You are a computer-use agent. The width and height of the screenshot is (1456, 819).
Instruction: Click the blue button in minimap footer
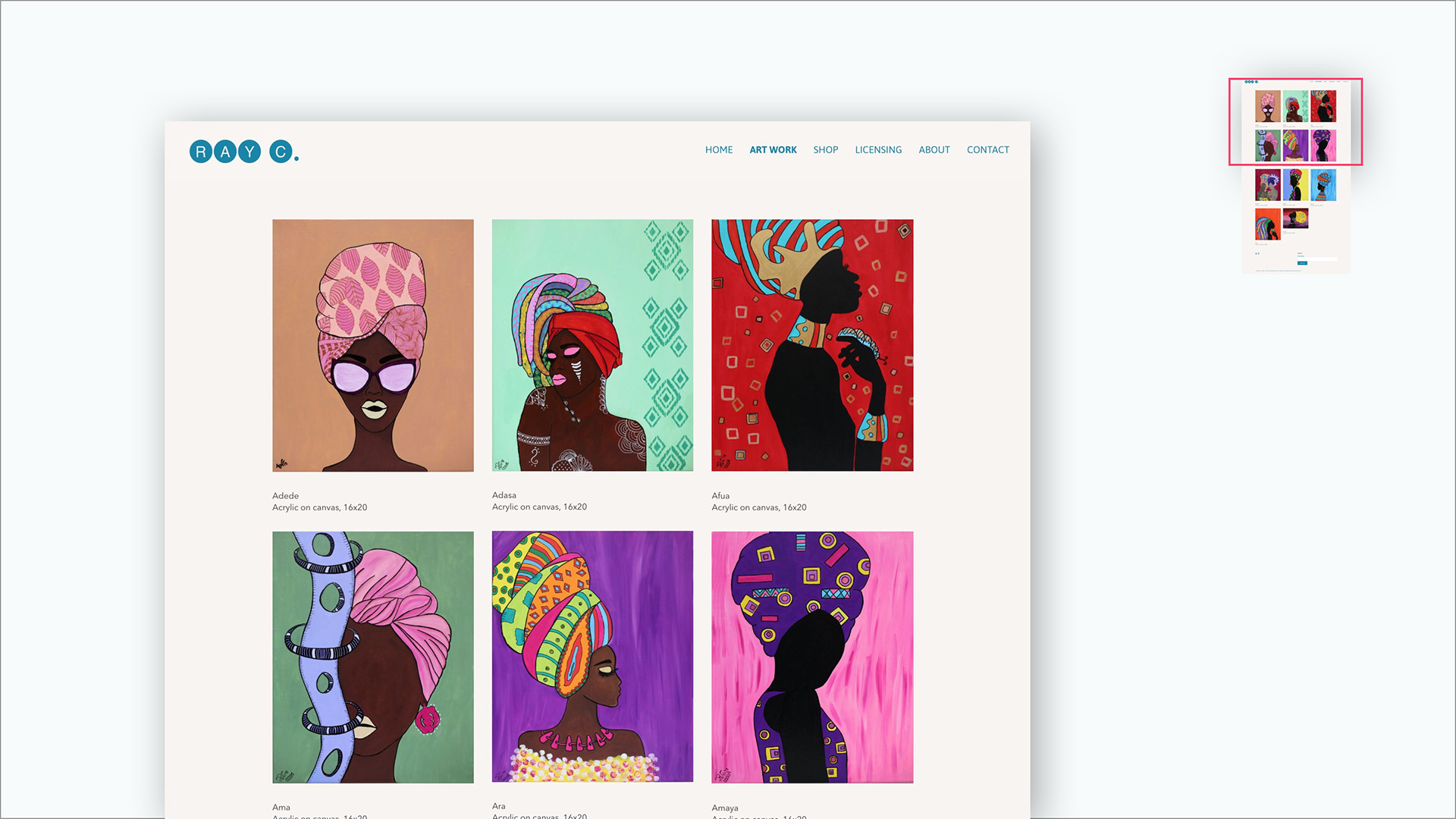(1302, 263)
